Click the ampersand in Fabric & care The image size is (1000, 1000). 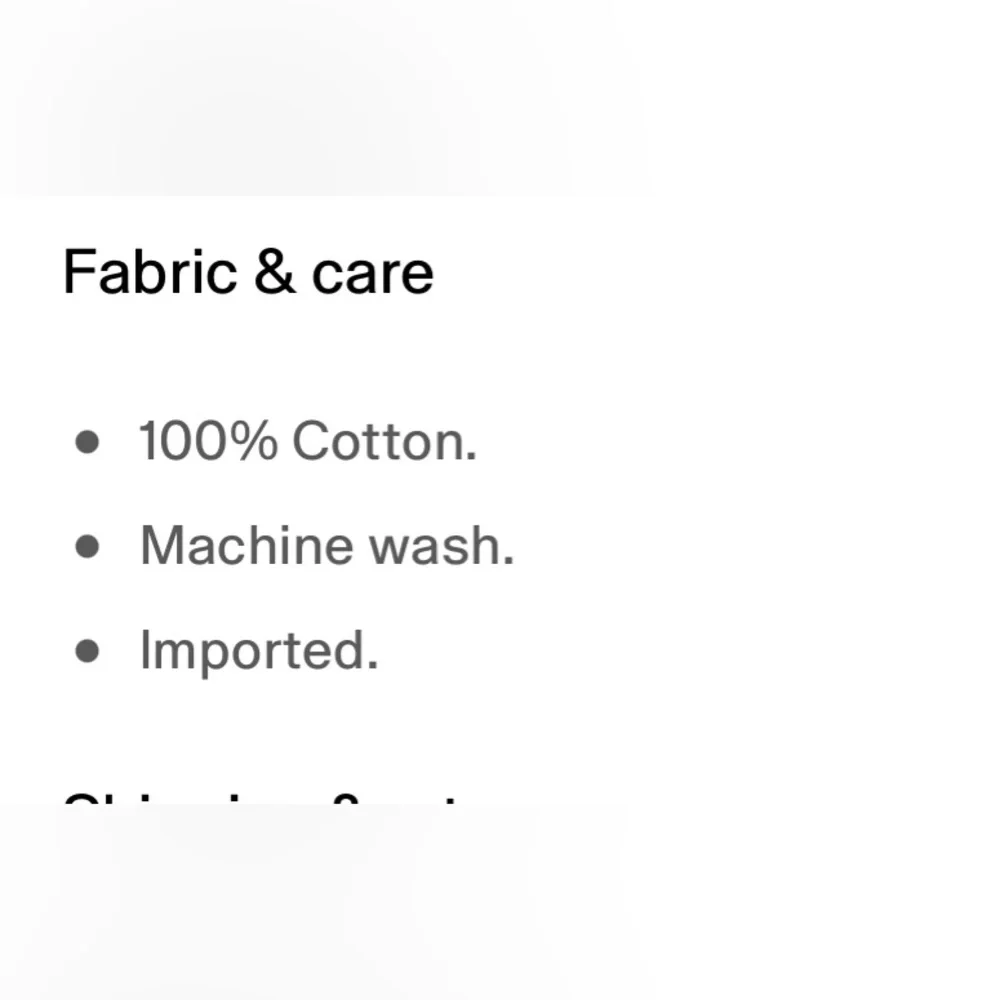point(275,272)
